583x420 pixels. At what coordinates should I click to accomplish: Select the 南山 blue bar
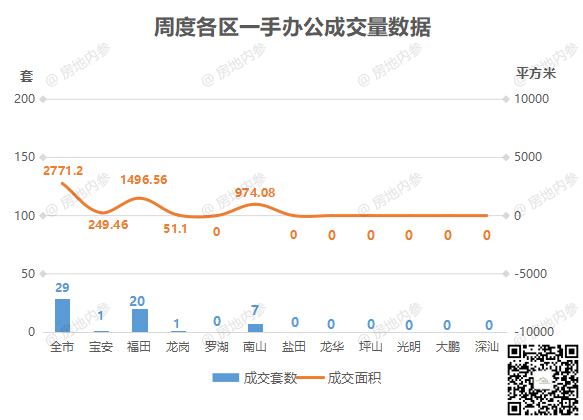pyautogui.click(x=255, y=328)
